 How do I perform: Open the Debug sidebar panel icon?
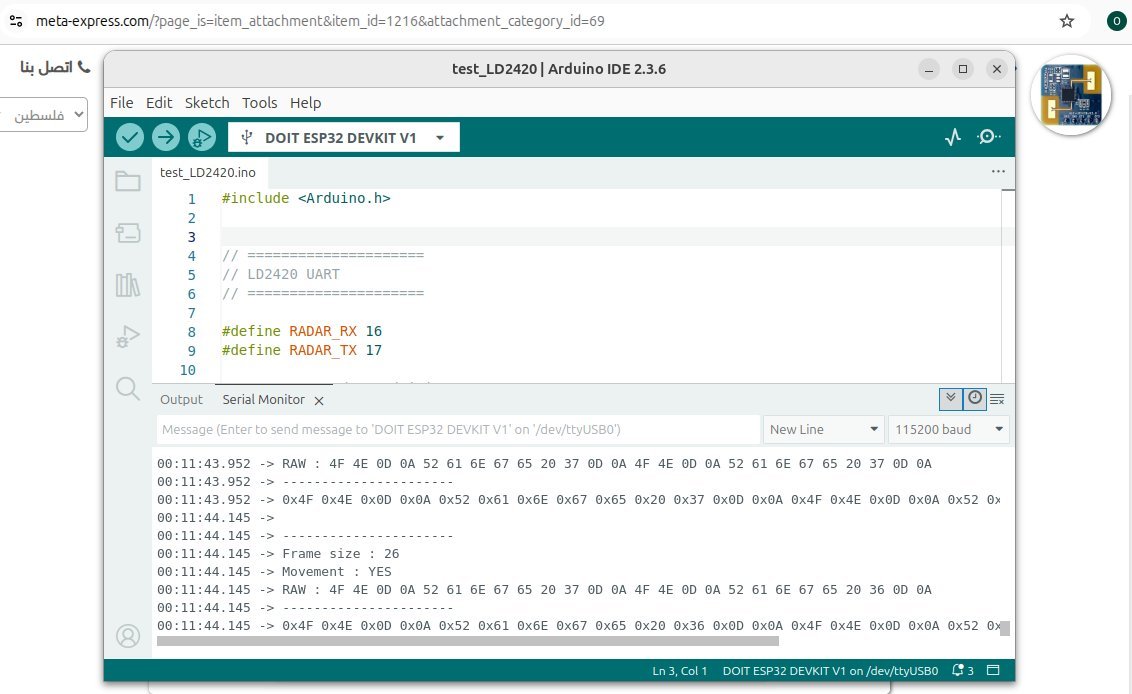(x=128, y=337)
